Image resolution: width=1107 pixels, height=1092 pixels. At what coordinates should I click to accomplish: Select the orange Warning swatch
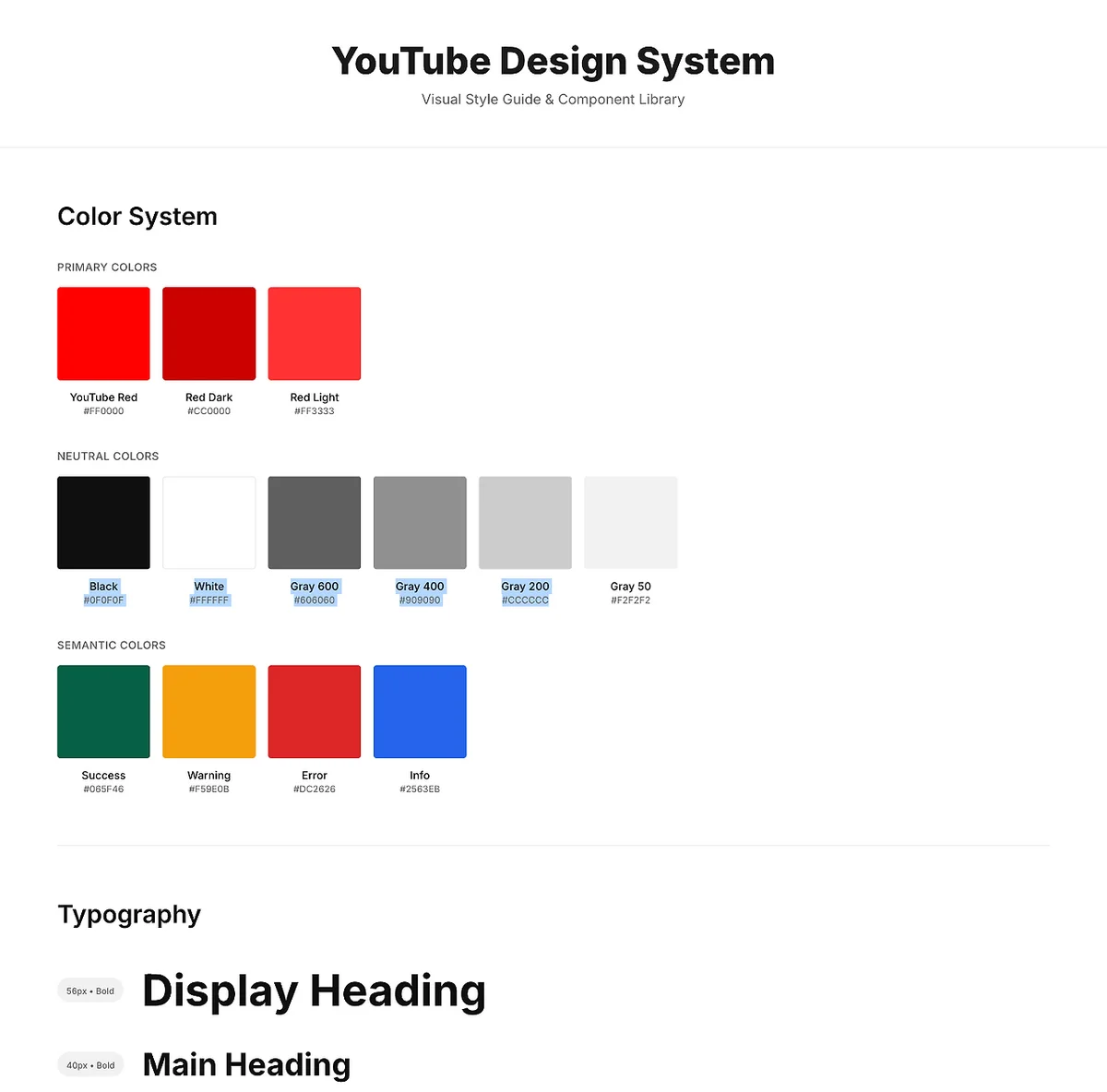point(209,711)
